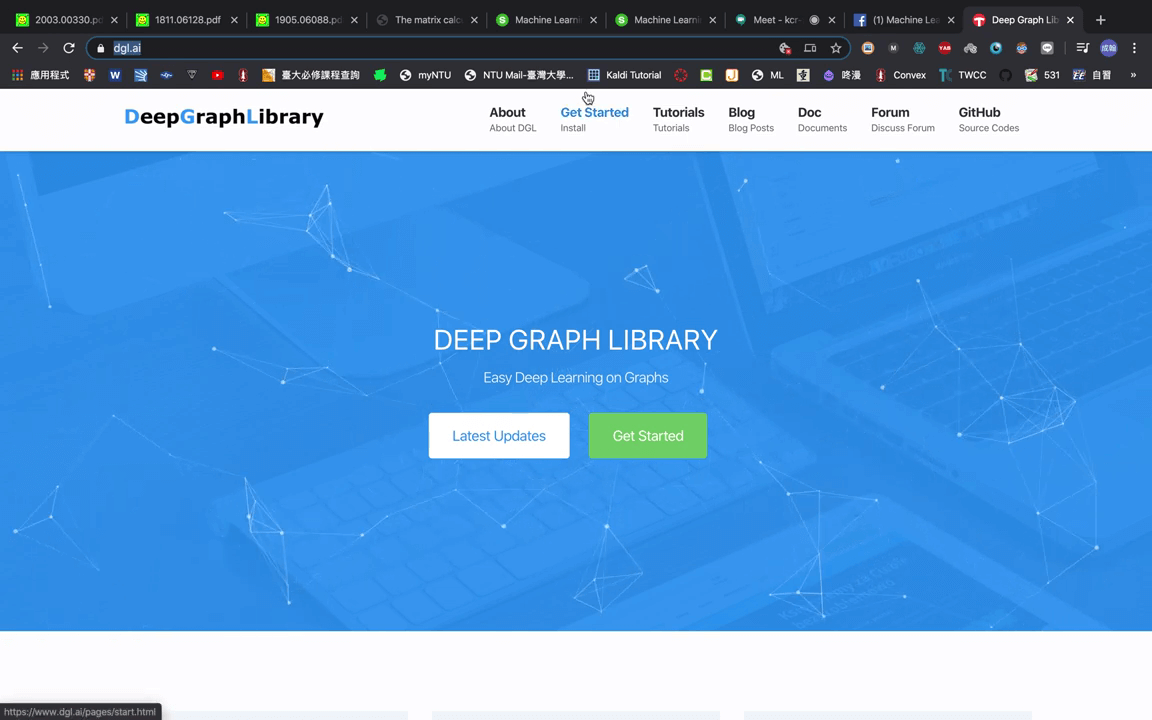The height and width of the screenshot is (720, 1152).
Task: Show more bookmarks with the double chevron
Action: point(1133,75)
